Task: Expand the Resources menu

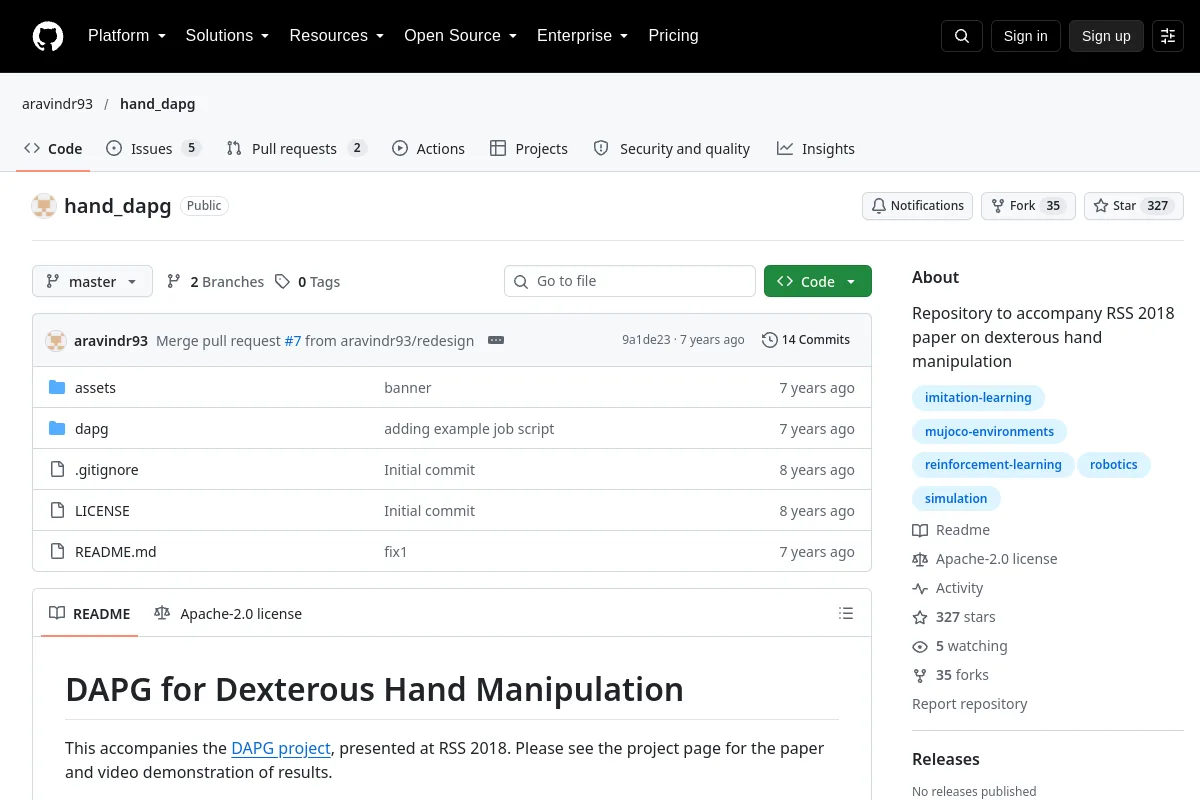Action: point(337,36)
